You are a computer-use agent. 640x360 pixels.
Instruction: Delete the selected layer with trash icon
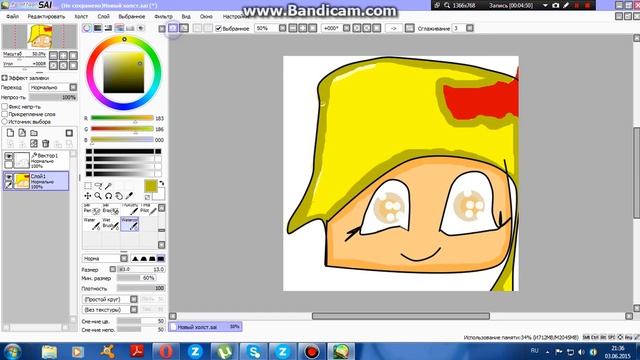point(46,143)
